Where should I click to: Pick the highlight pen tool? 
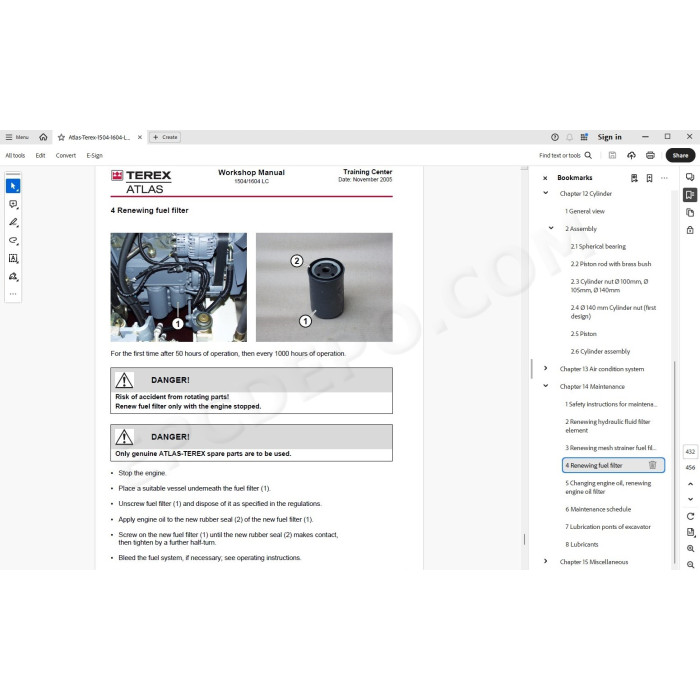13,222
